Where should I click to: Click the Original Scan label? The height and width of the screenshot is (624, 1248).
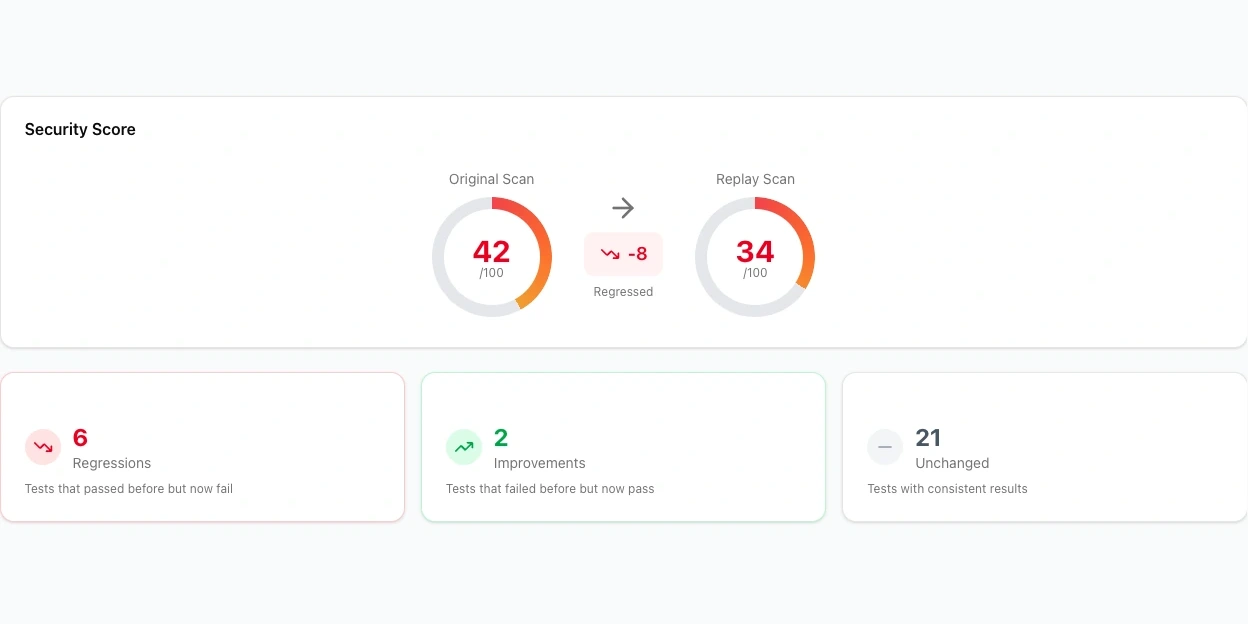pos(491,179)
